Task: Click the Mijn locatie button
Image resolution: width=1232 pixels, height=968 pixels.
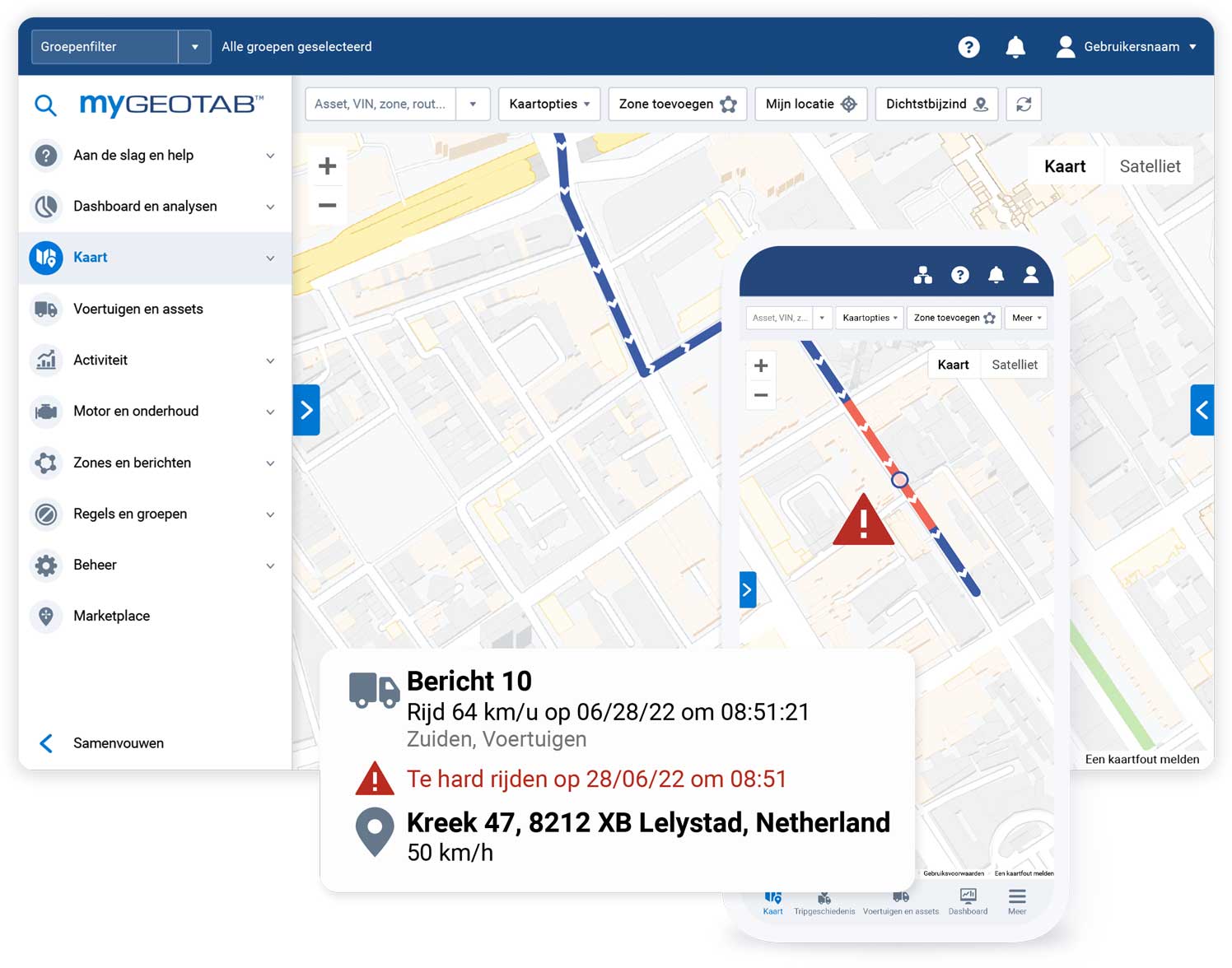Action: 811,104
